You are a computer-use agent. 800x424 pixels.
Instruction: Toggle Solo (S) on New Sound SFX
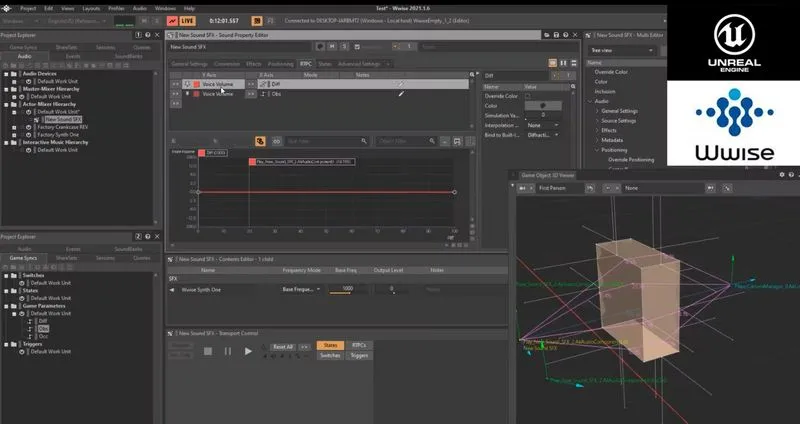[344, 46]
